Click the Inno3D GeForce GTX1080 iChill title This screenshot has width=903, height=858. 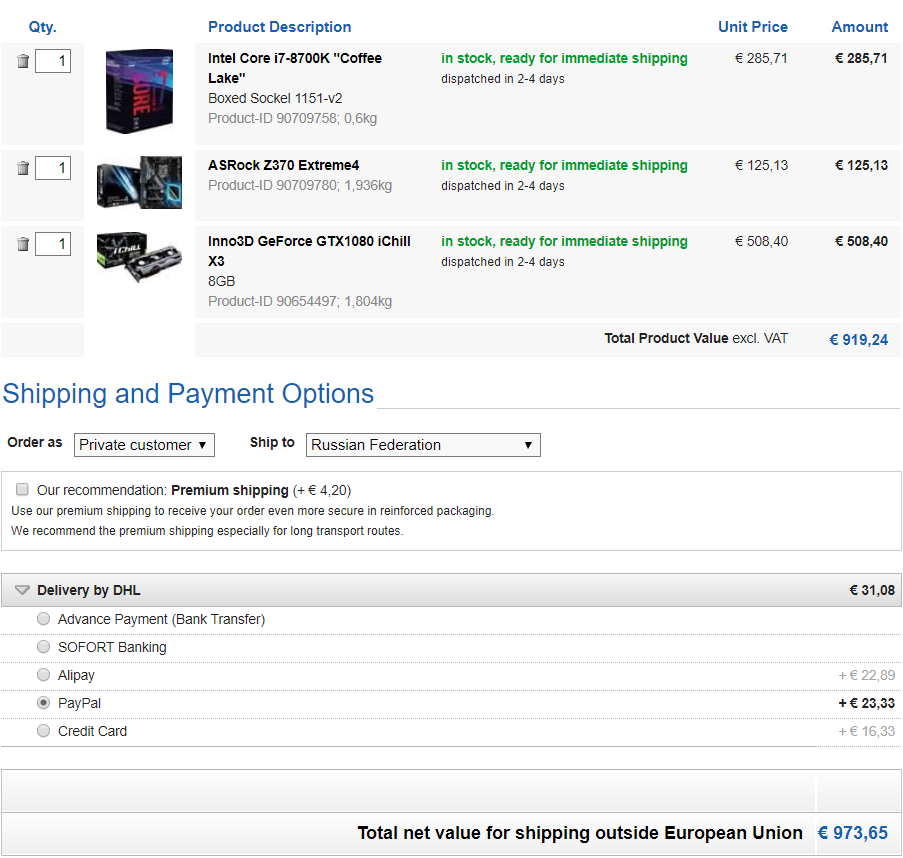pos(309,251)
